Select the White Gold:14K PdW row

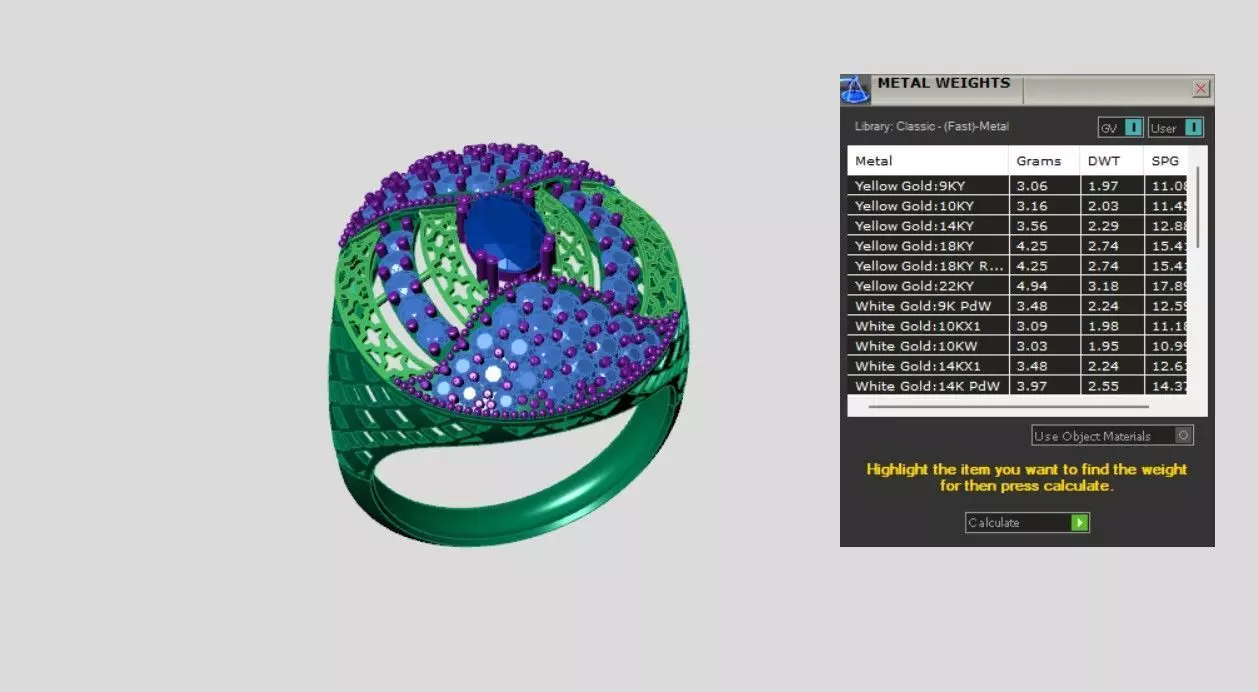[x=1017, y=386]
